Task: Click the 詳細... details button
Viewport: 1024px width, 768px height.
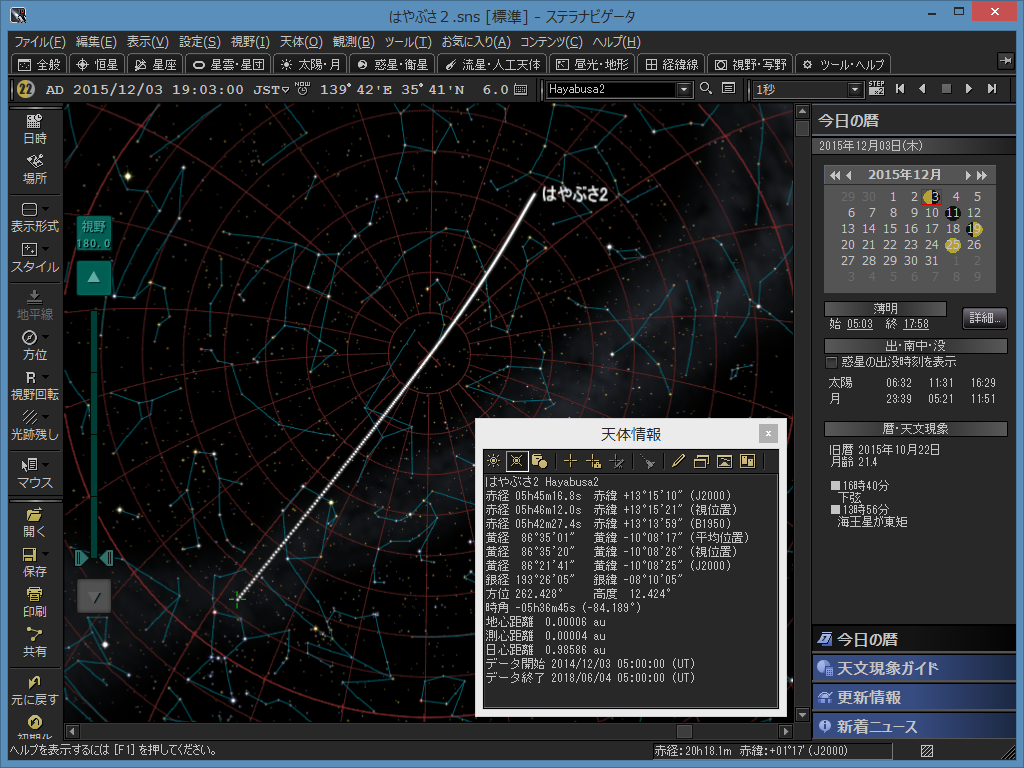Action: (x=984, y=318)
